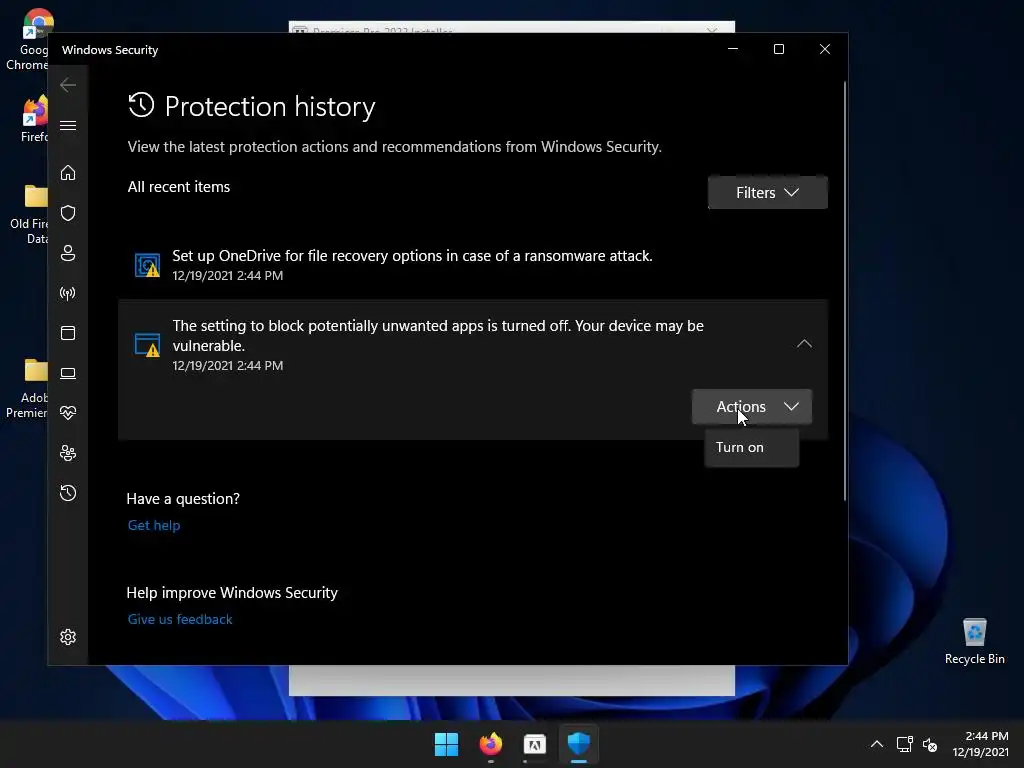
Task: Open the taskbar clock and date
Action: [980, 744]
